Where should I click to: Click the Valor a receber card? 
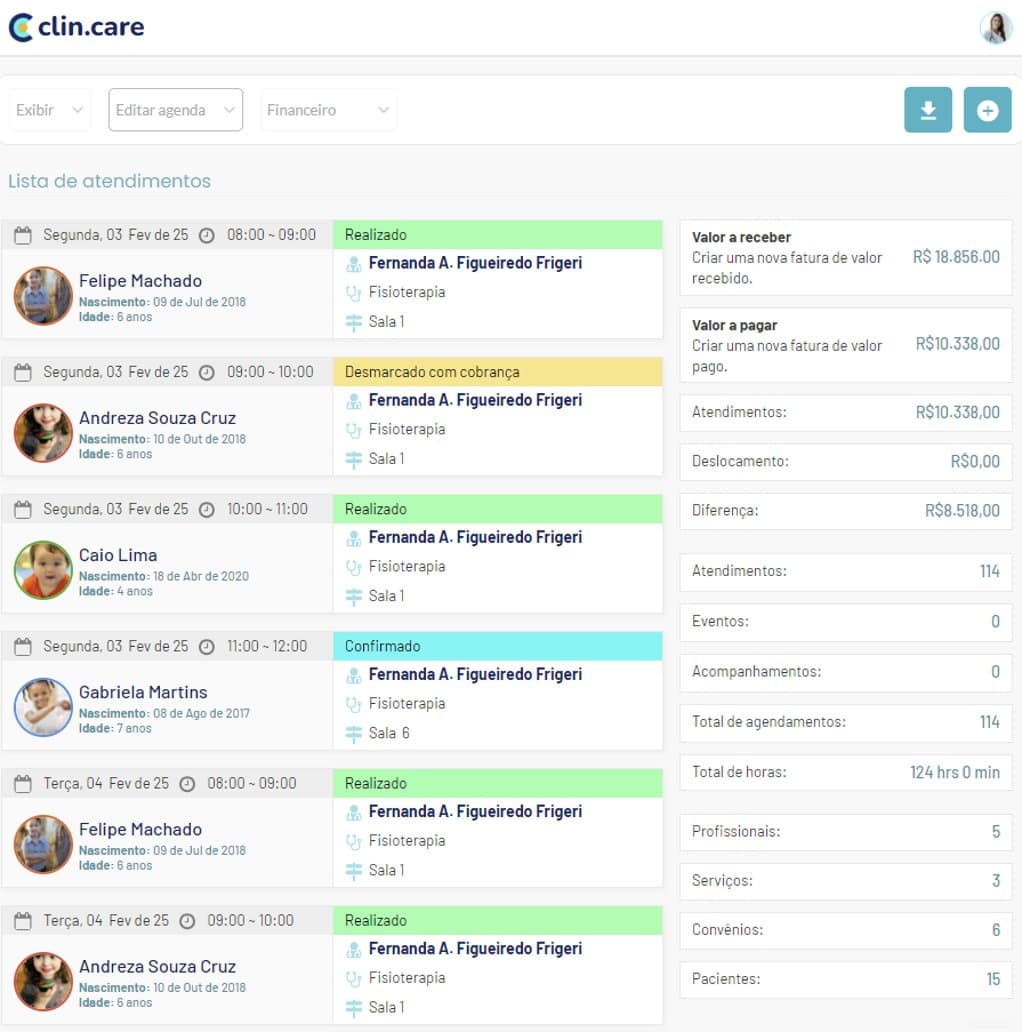[x=845, y=258]
